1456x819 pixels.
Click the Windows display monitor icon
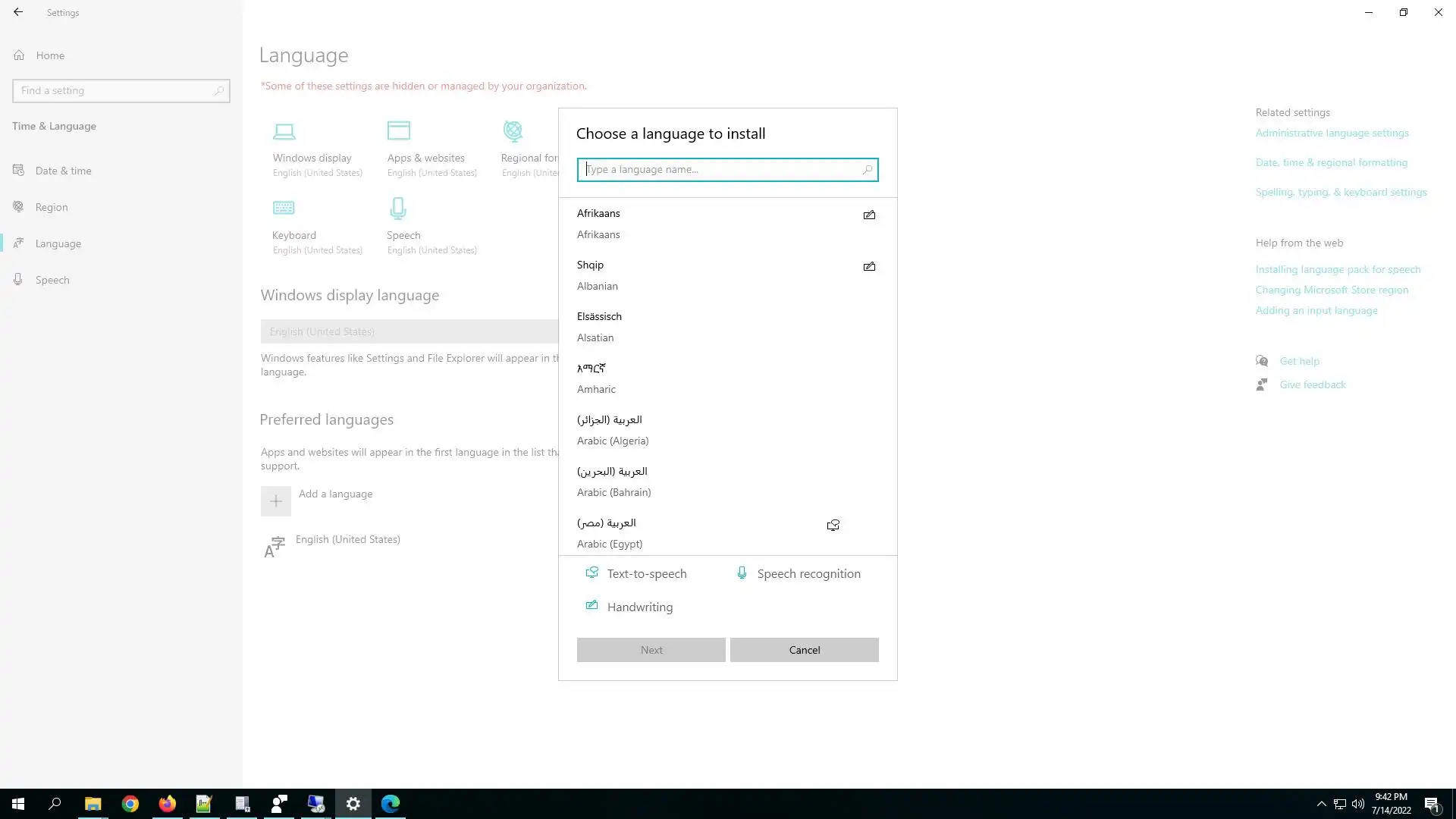(284, 132)
